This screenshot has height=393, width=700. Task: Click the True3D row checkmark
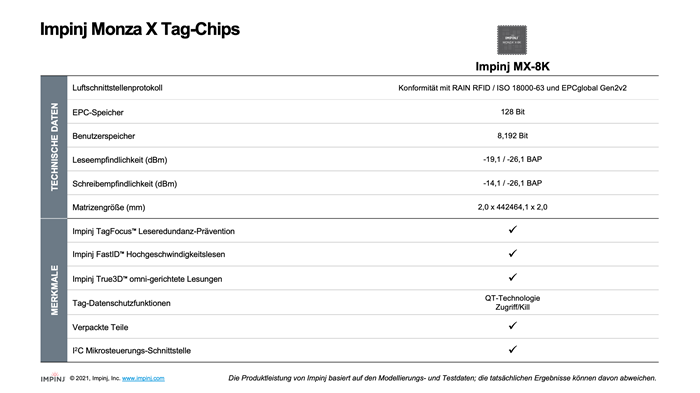pos(512,277)
